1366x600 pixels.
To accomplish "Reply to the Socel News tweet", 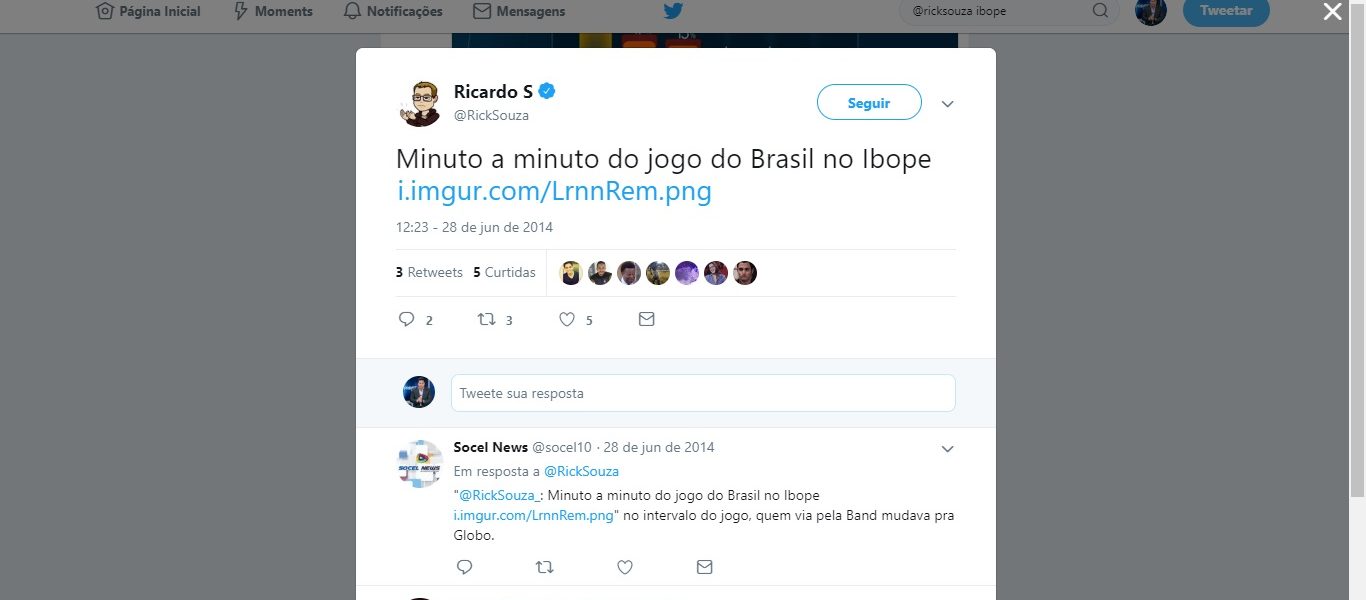I will coord(464,567).
